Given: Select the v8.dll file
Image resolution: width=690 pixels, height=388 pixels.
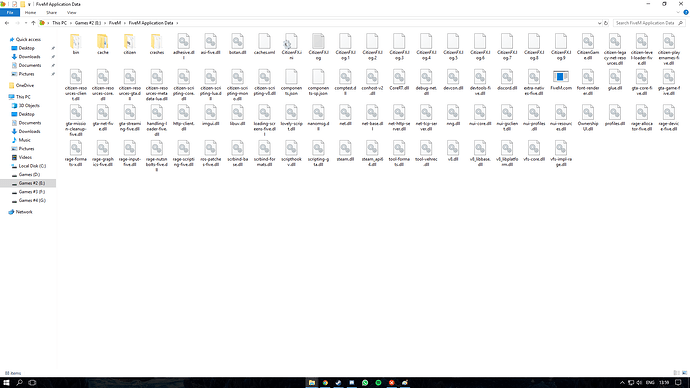Looking at the screenshot, I should (453, 151).
